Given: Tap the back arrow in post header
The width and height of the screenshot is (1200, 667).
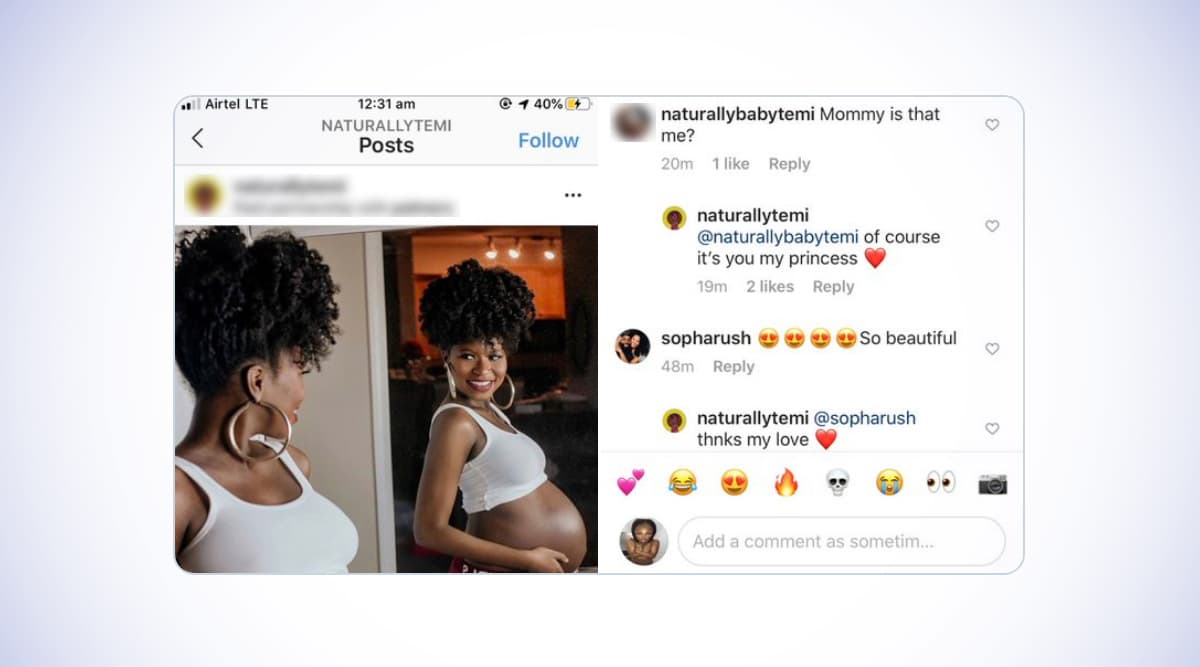Looking at the screenshot, I should tap(197, 139).
